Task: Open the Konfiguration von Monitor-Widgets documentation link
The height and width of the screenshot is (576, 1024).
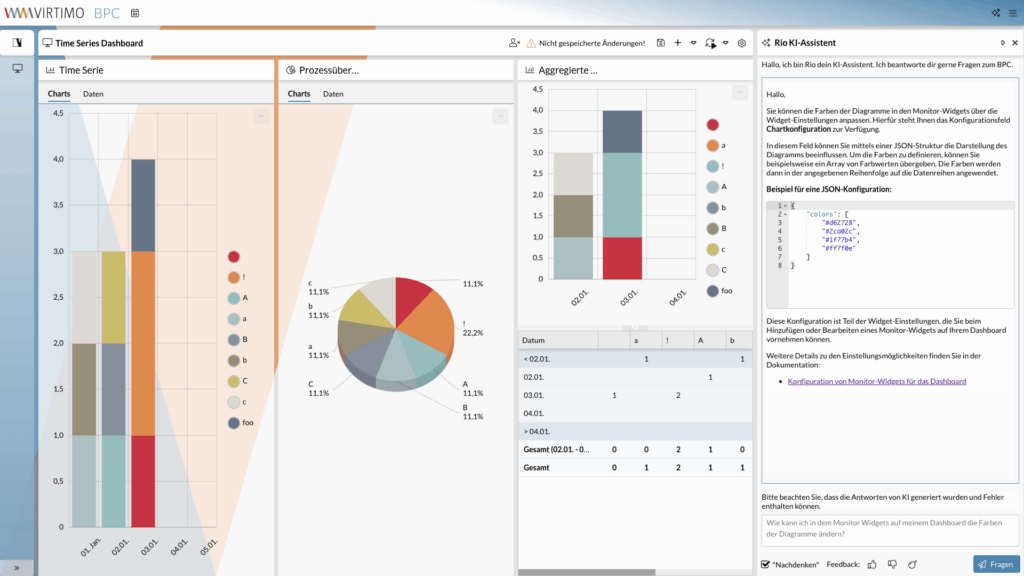Action: click(x=876, y=381)
